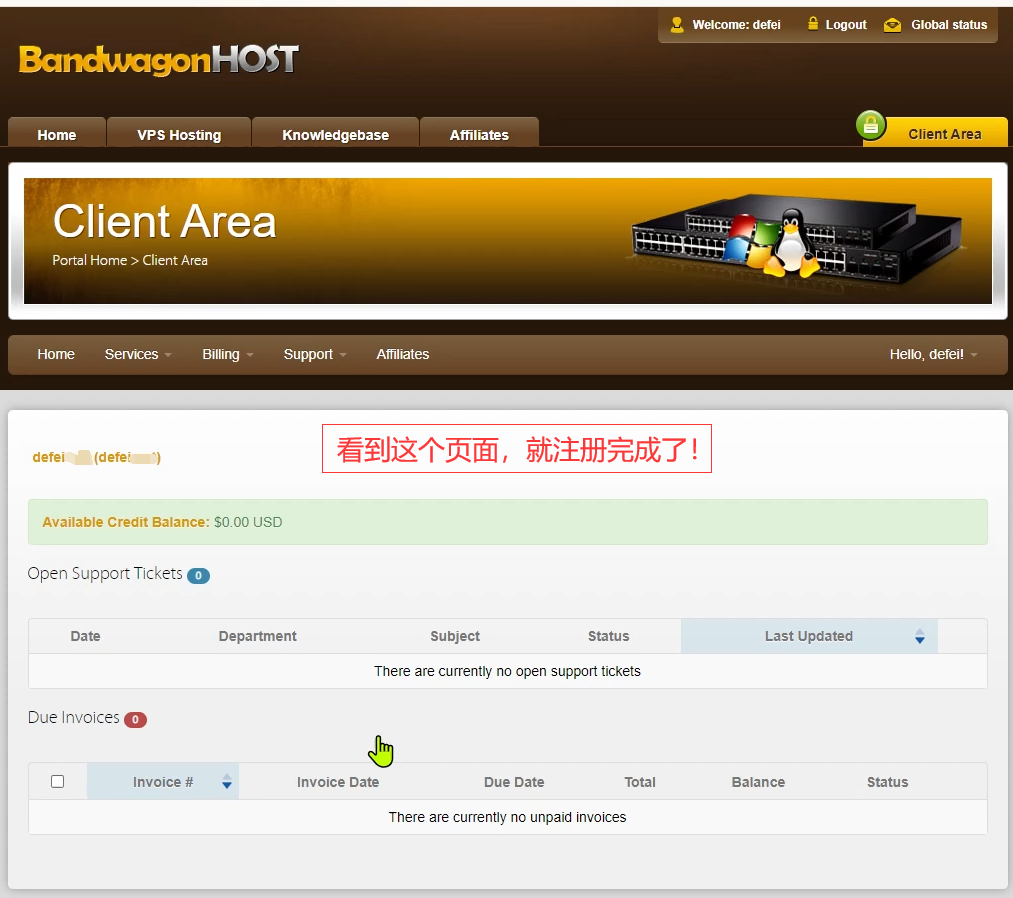Open the Knowledgebase tab

tap(335, 133)
